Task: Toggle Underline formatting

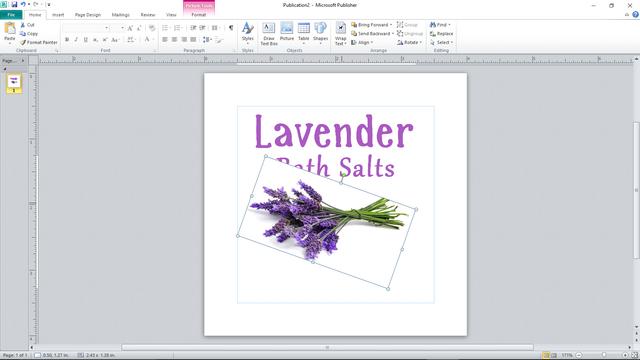Action: [85, 40]
